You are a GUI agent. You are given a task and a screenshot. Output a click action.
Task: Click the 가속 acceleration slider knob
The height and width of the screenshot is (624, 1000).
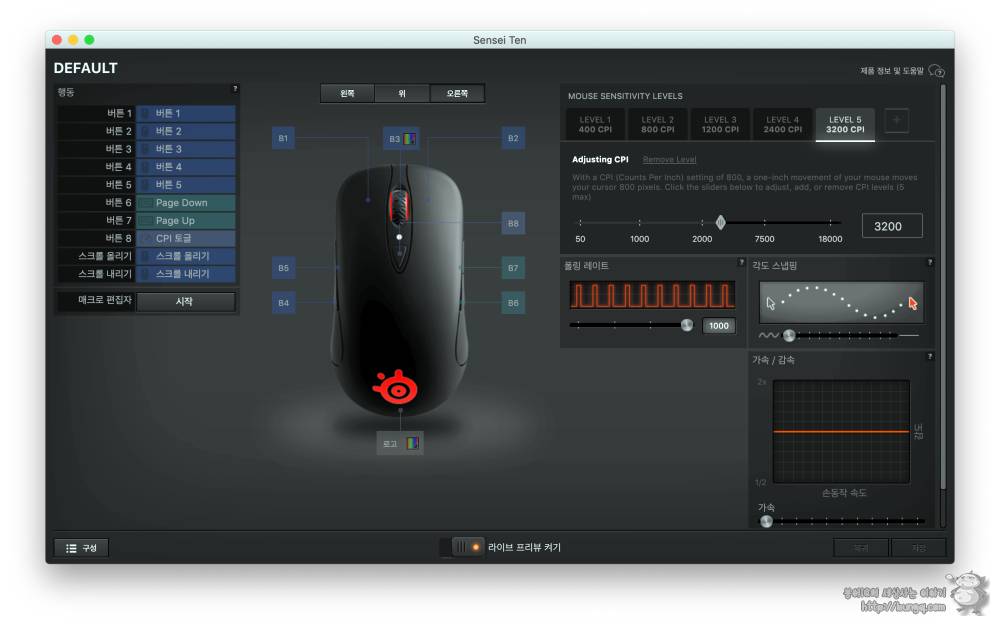point(767,521)
